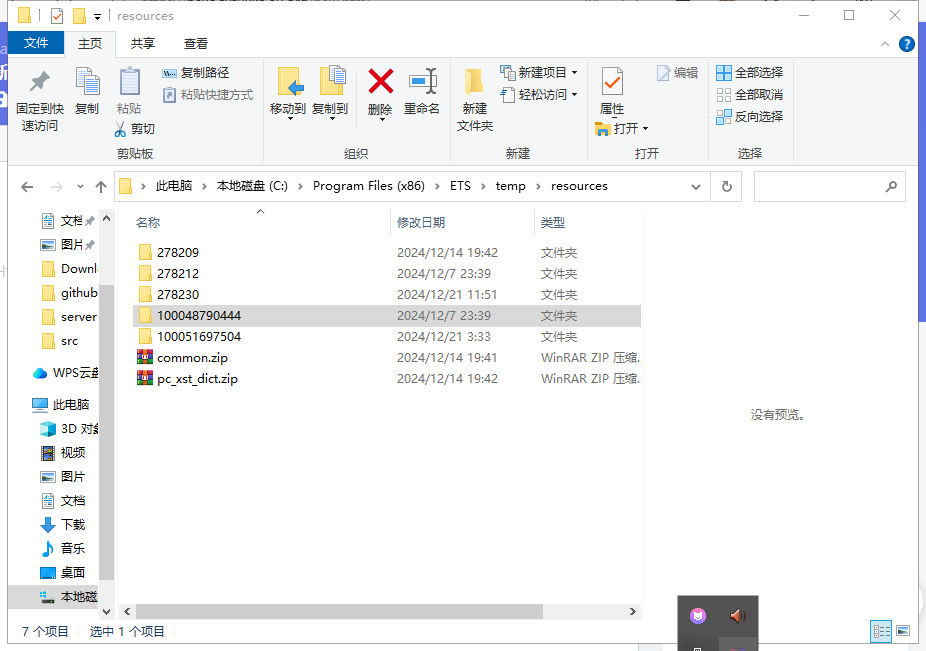This screenshot has height=651, width=926.
Task: Click the search box field
Action: 829,187
